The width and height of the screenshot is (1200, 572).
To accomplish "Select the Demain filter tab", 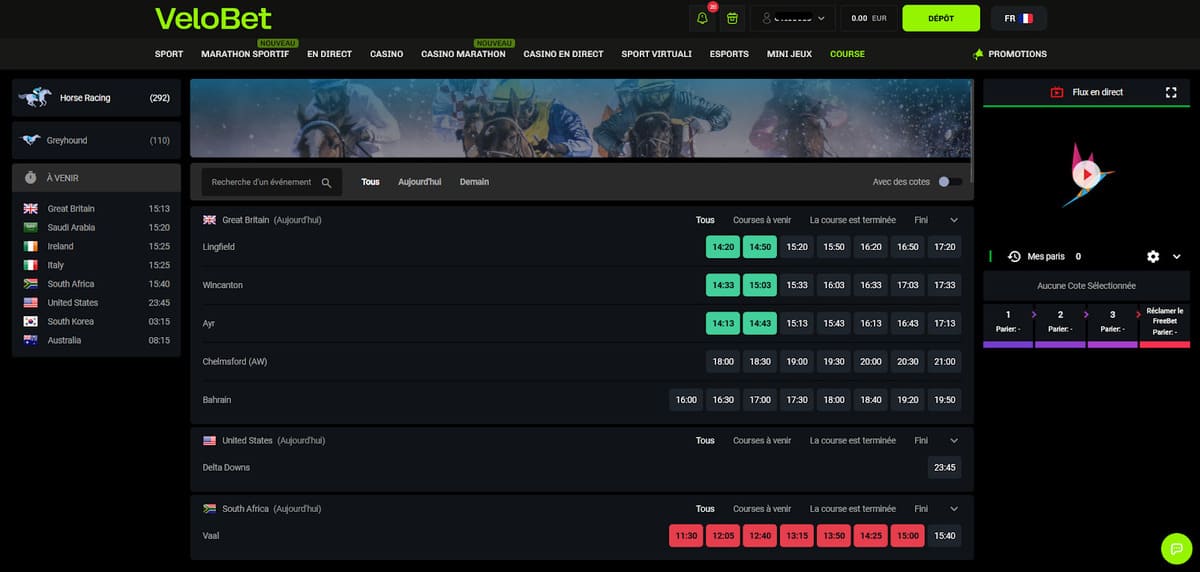I will tap(474, 182).
